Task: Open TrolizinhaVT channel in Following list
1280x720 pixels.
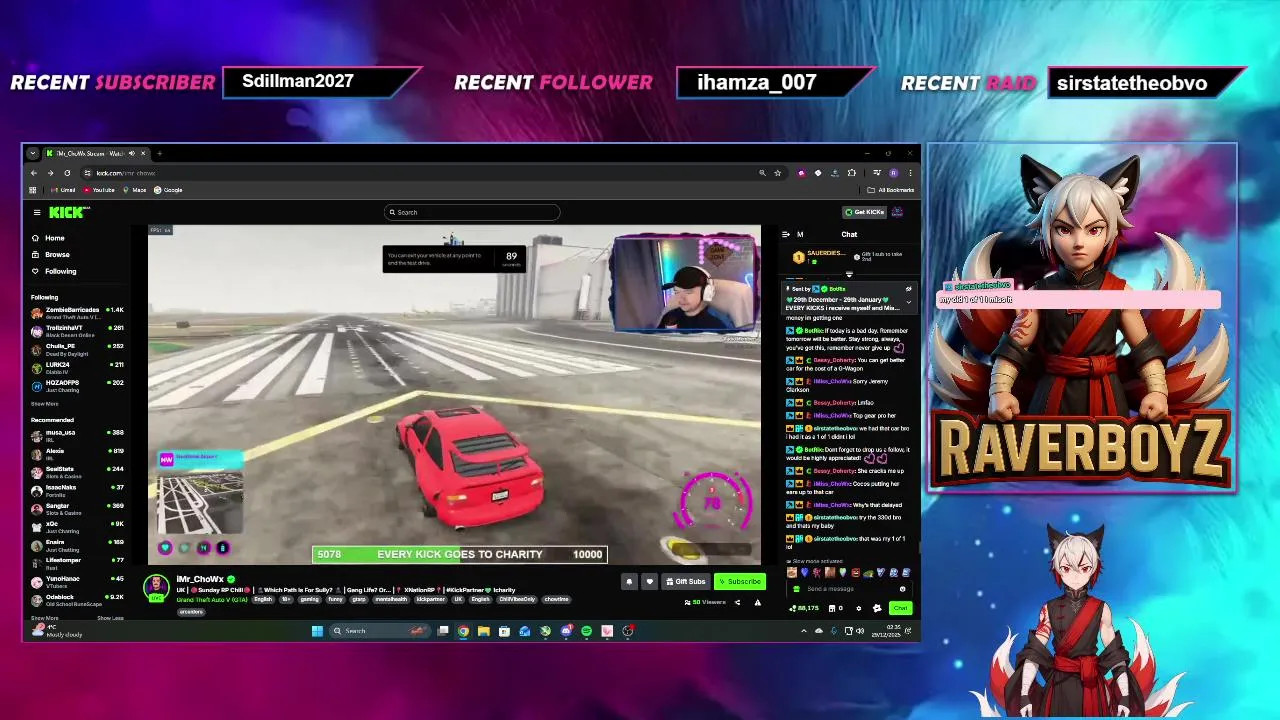Action: [x=78, y=330]
